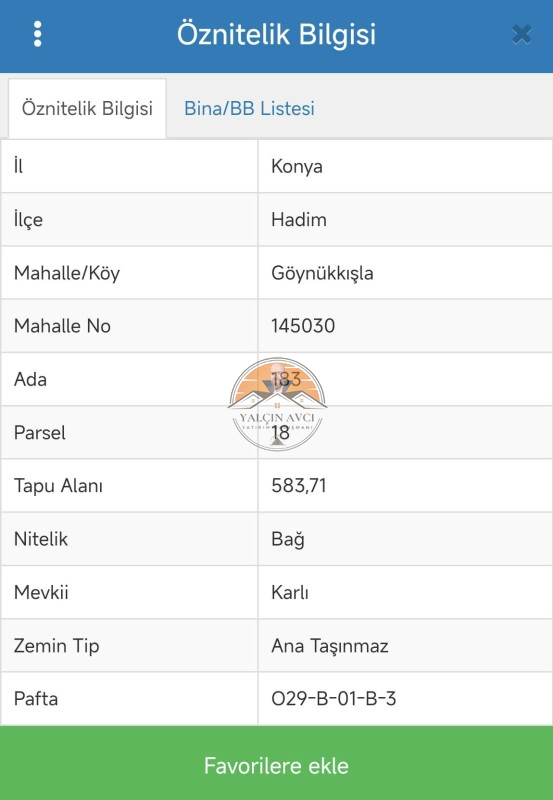Click the Parsel row label
The width and height of the screenshot is (553, 800).
coord(40,433)
